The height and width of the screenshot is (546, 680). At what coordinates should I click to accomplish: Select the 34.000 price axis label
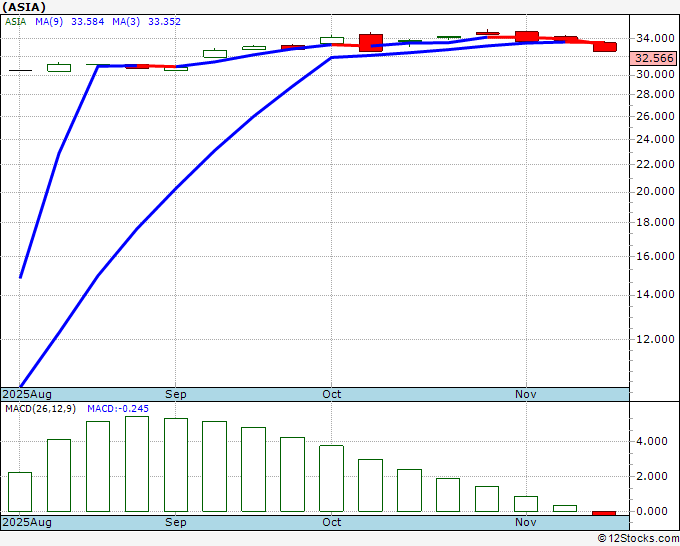[x=655, y=39]
